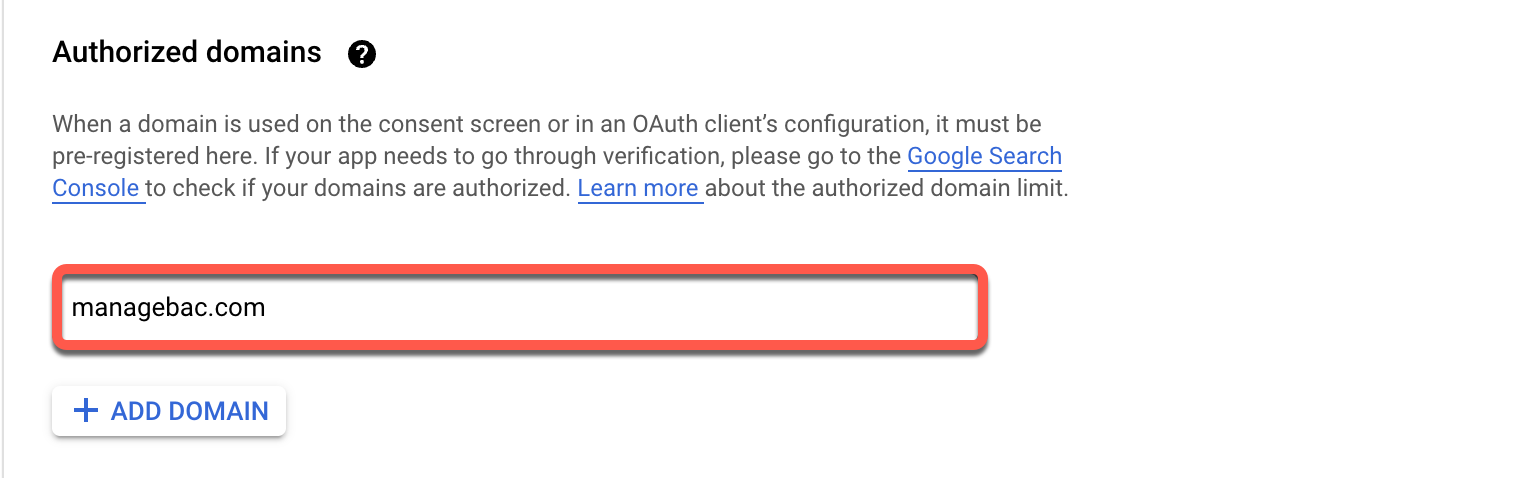Screen dimensions: 1526x478
Task: Follow the Learn more link
Action: (x=638, y=188)
